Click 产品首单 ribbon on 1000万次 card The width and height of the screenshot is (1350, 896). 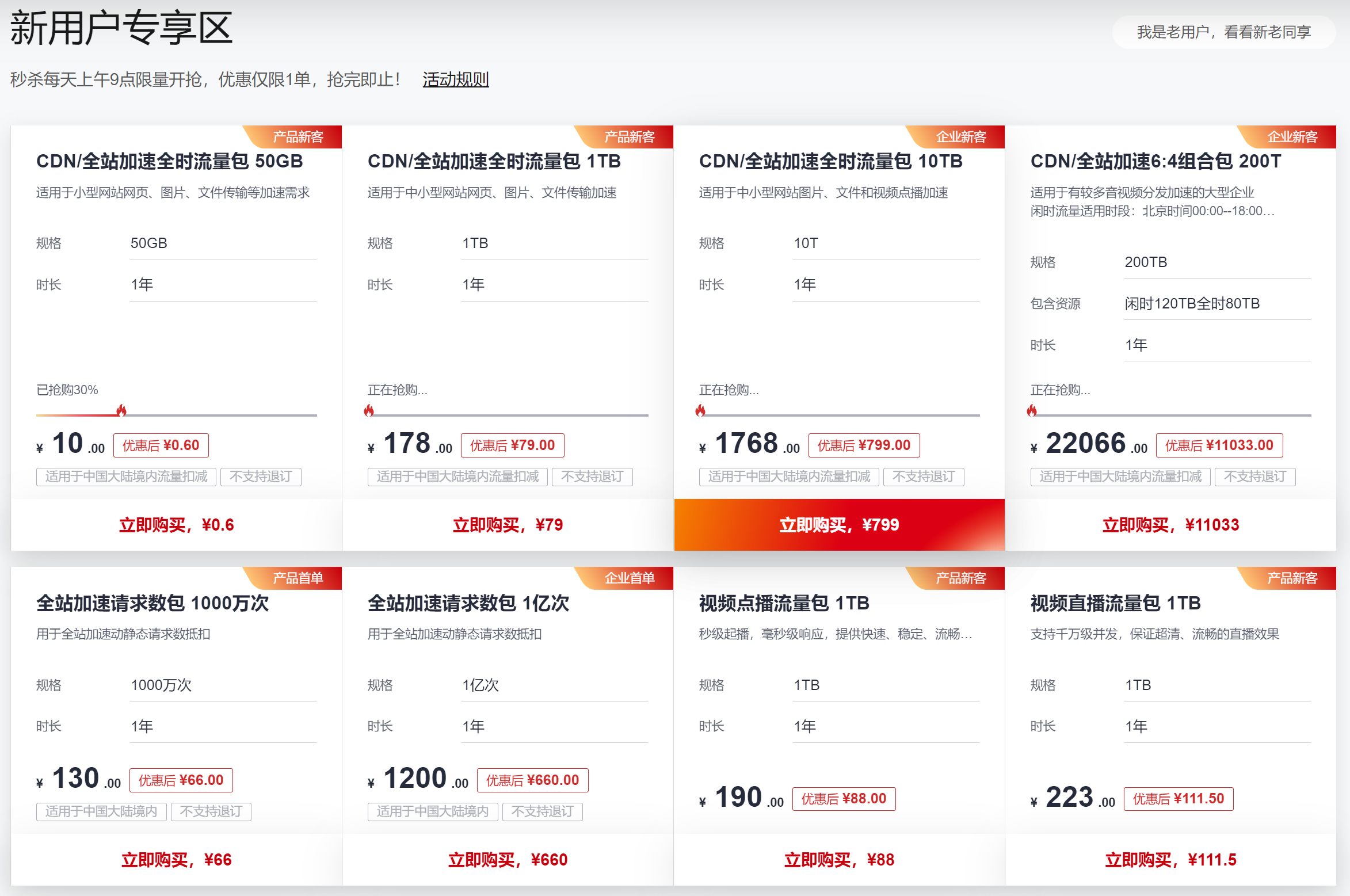(x=298, y=578)
